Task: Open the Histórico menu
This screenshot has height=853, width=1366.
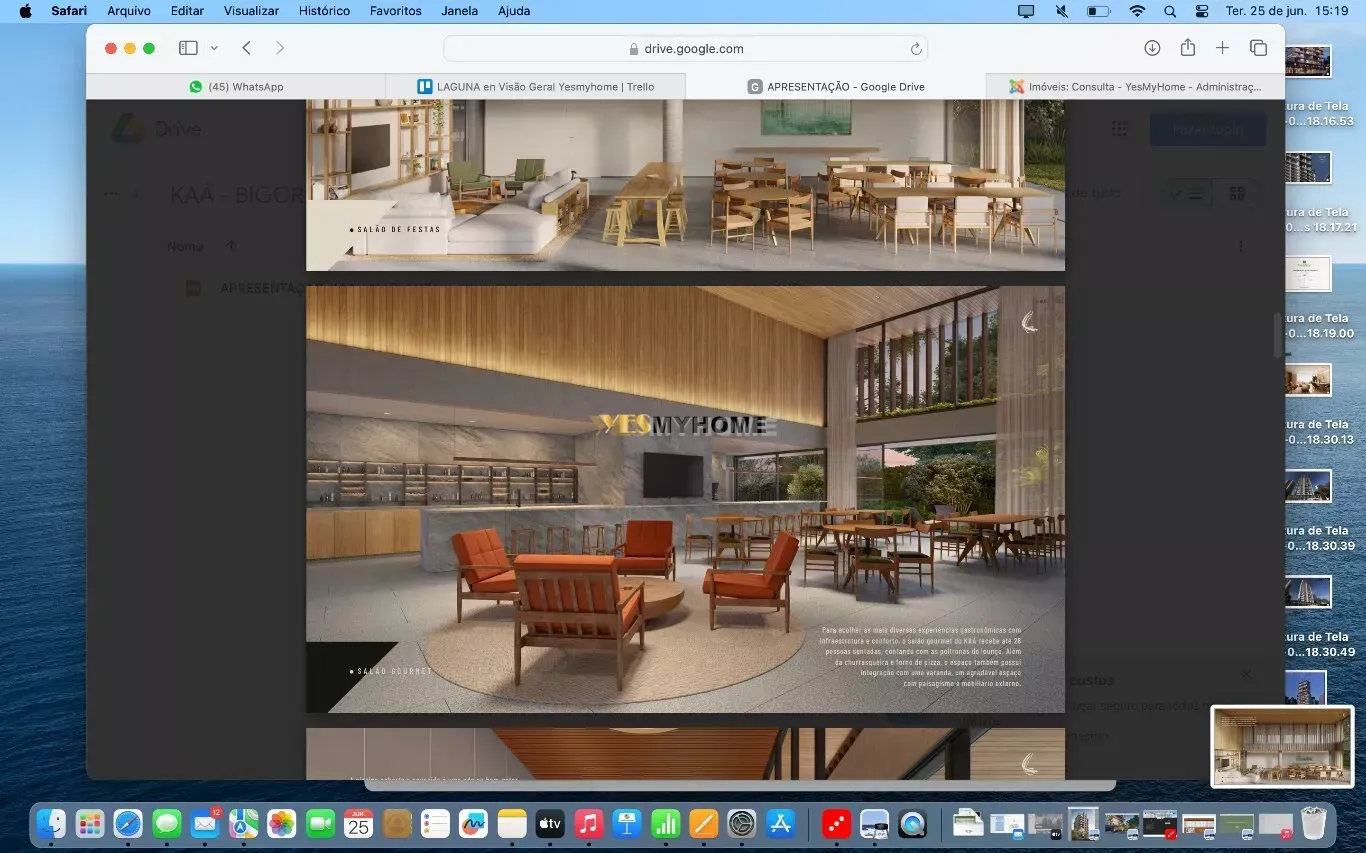Action: [324, 11]
